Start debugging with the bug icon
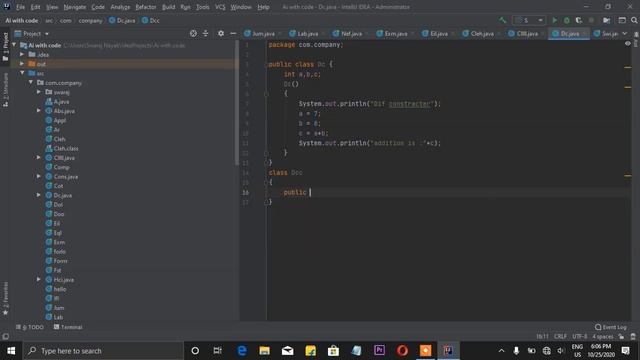The height and width of the screenshot is (360, 640). tap(567, 20)
